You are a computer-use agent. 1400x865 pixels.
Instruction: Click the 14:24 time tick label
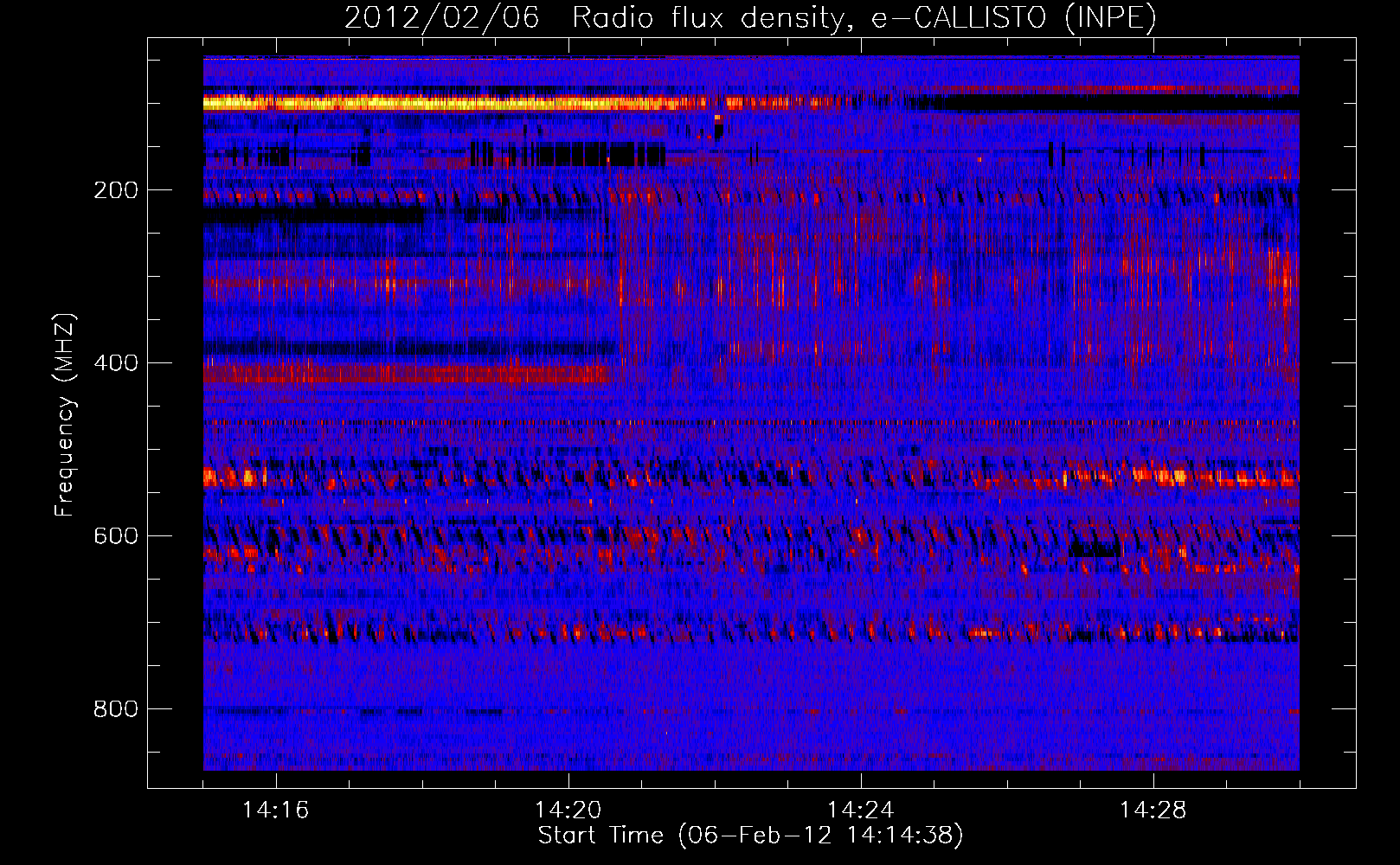pyautogui.click(x=860, y=811)
